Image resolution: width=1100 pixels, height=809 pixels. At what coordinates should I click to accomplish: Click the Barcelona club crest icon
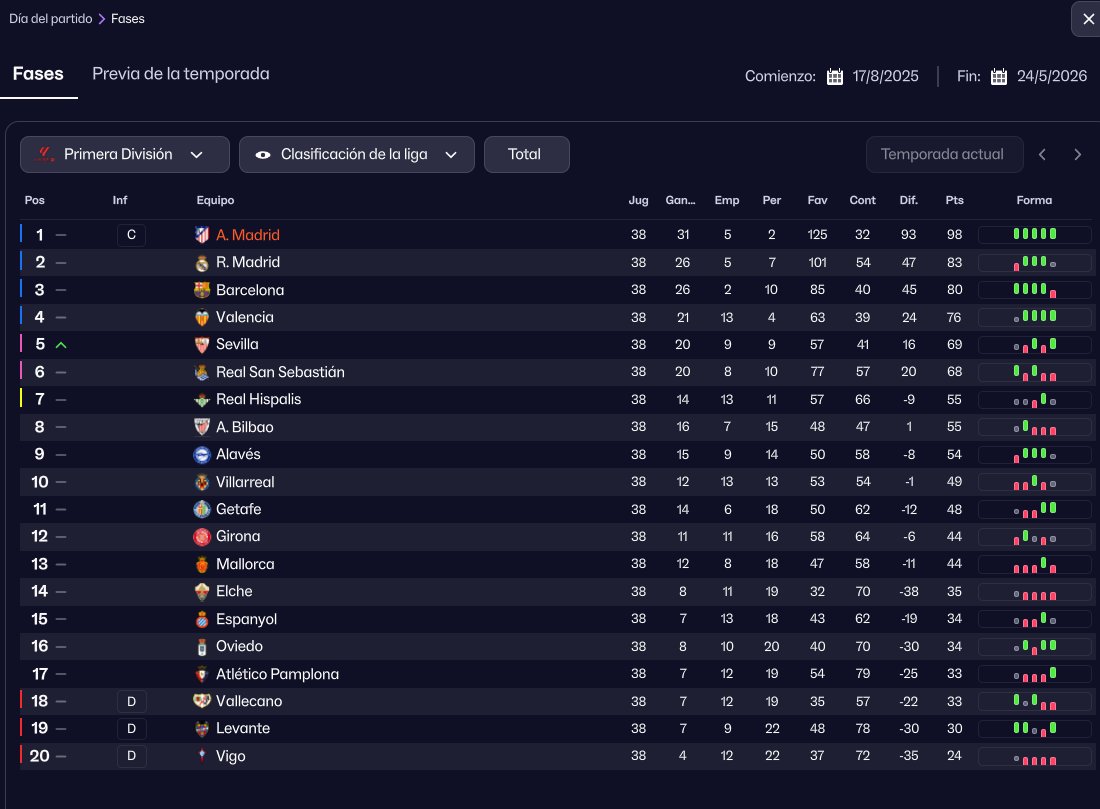(202, 290)
